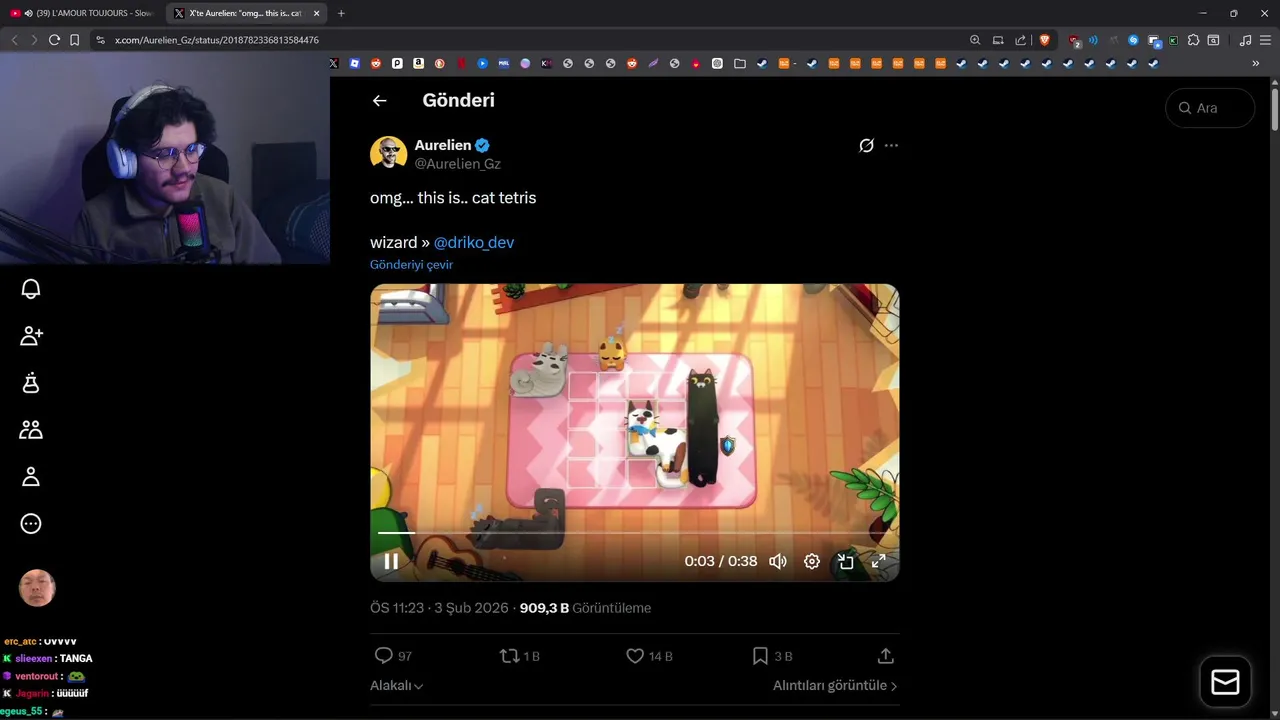This screenshot has width=1280, height=720.
Task: Click the follow-people icon in the sidebar
Action: coord(31,336)
